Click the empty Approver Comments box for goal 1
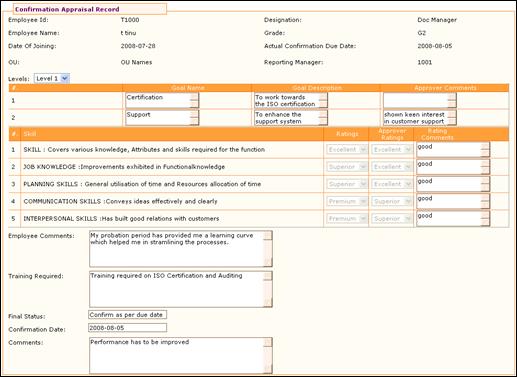The width and height of the screenshot is (517, 377). click(x=420, y=100)
